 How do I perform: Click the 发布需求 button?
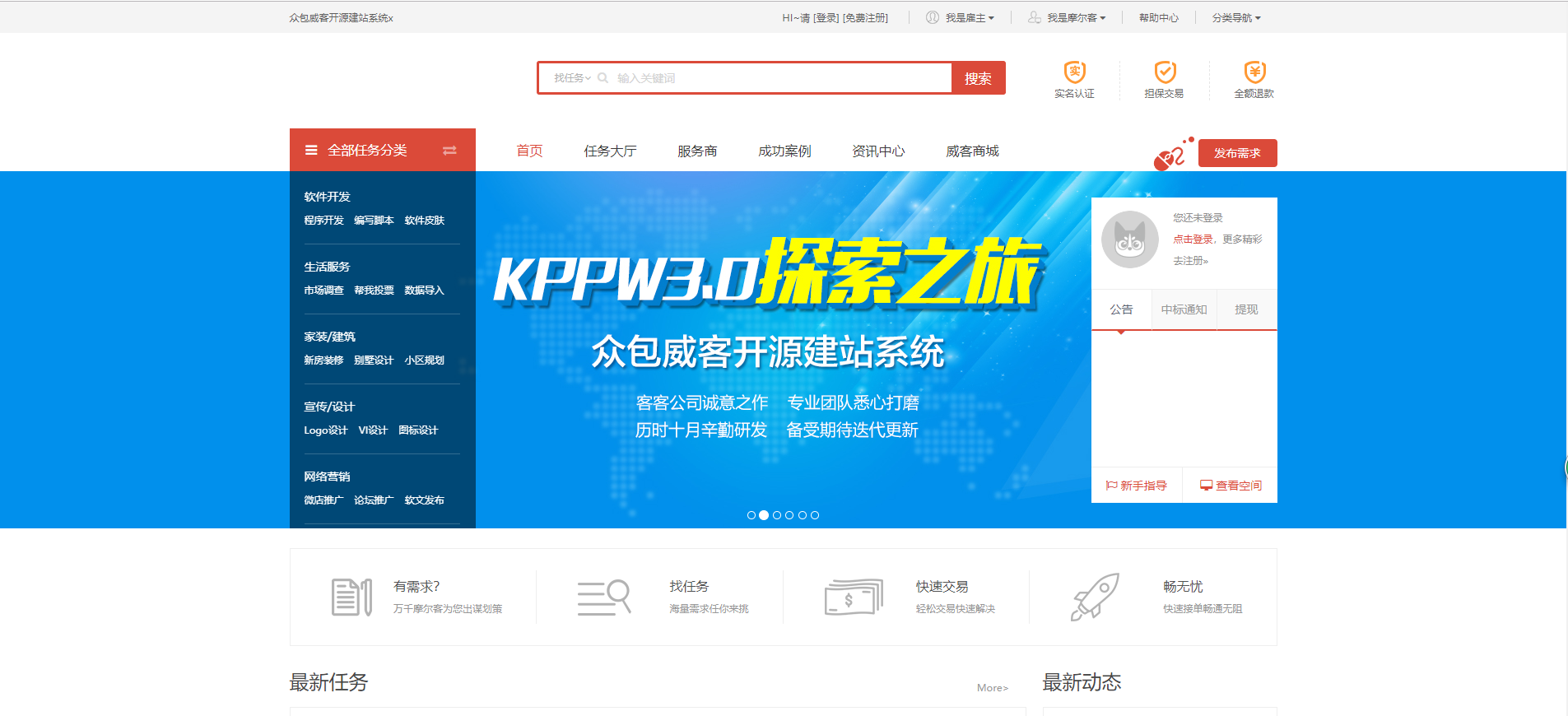[x=1237, y=153]
